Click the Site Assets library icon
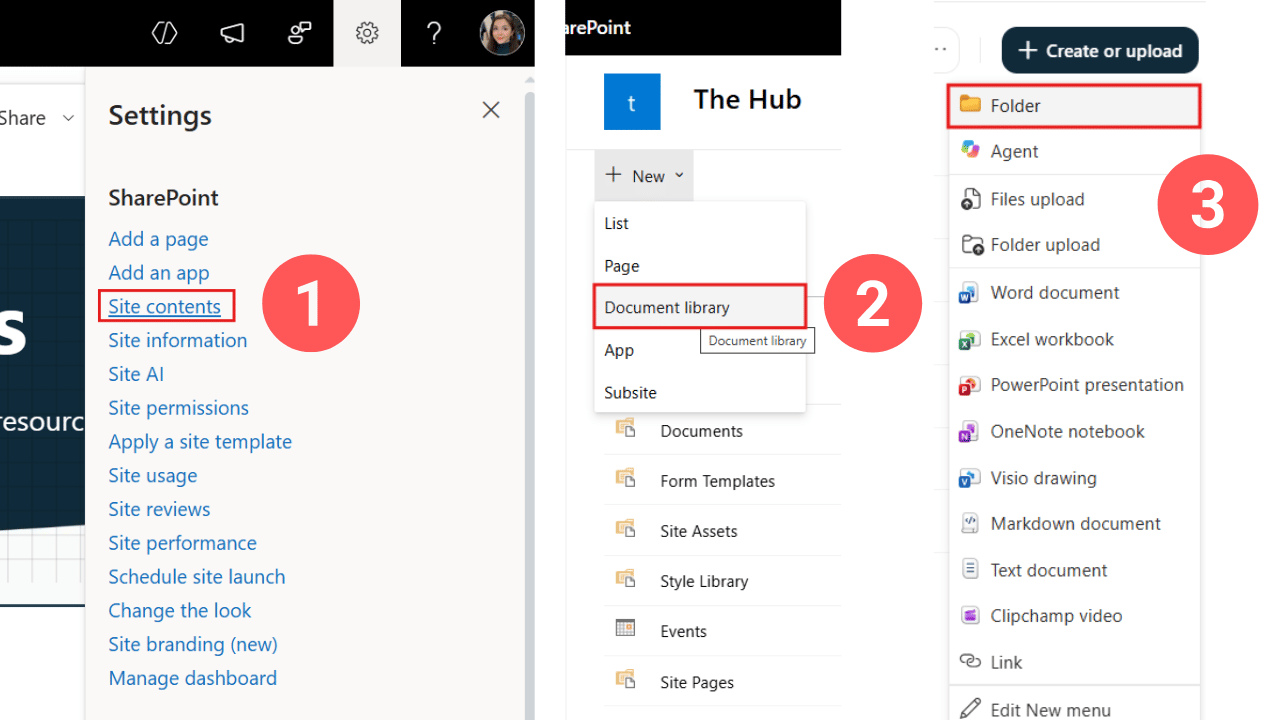 [x=626, y=528]
